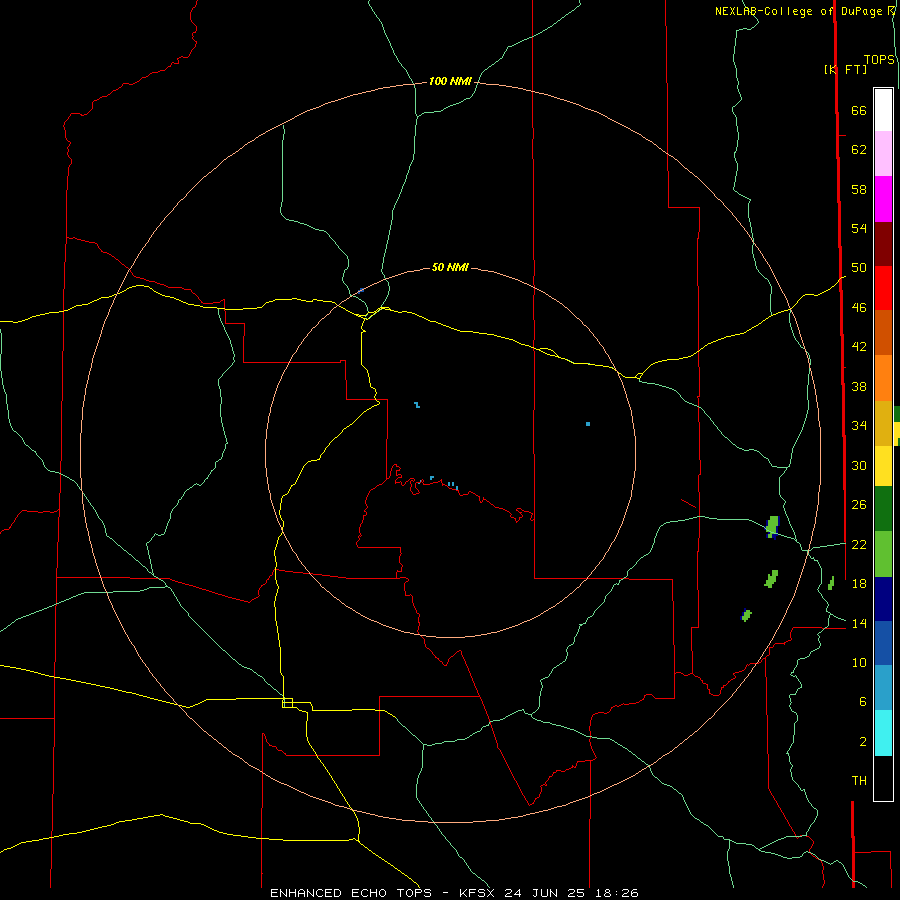Click the small blue echo on northwest 50 NMI ring
900x900 pixels.
(360, 291)
